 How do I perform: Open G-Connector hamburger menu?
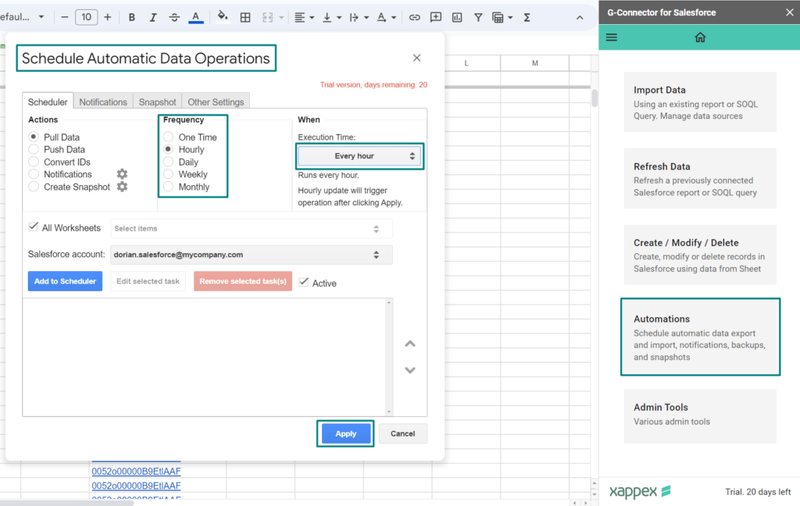coord(611,37)
